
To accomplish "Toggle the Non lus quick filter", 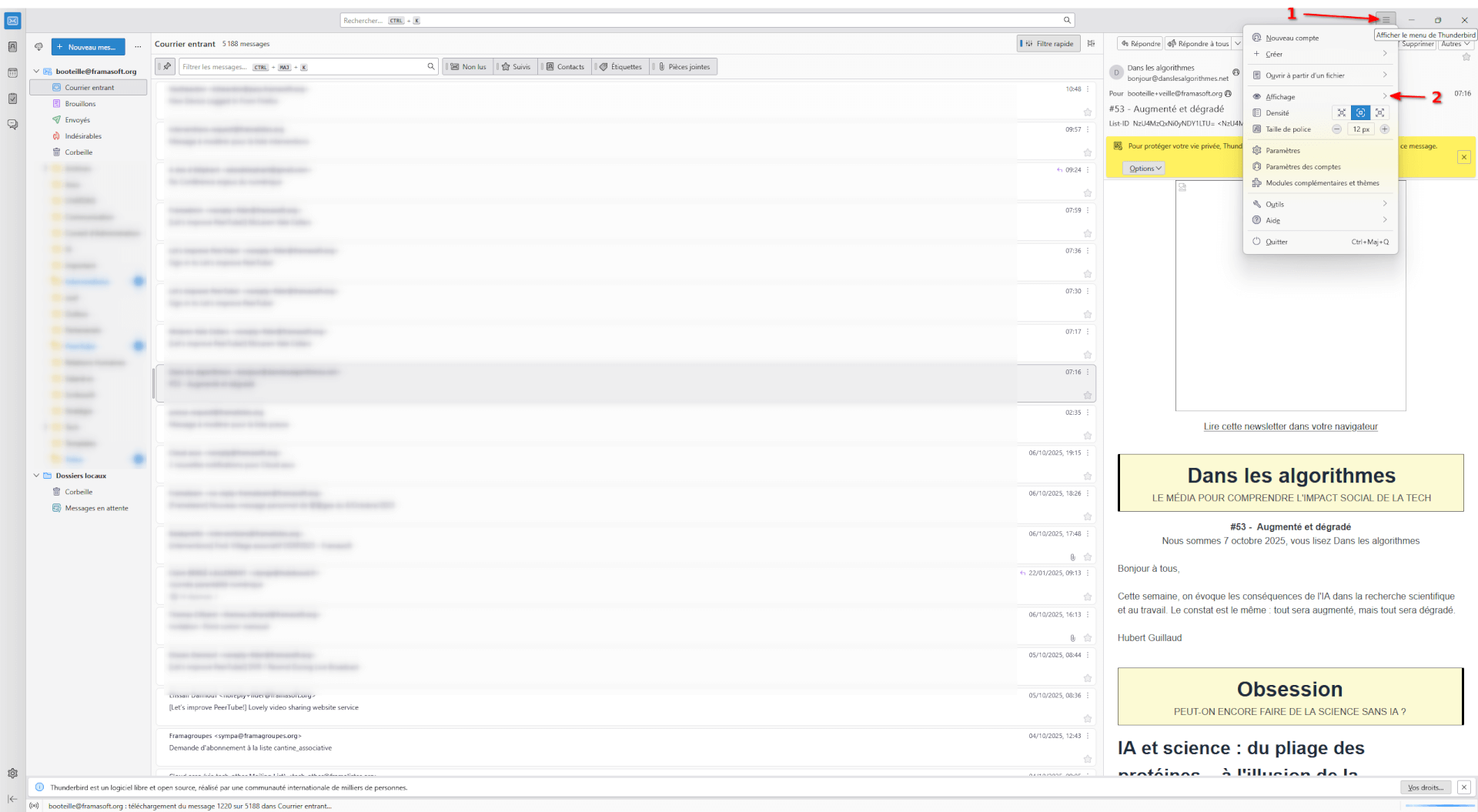I will point(468,67).
